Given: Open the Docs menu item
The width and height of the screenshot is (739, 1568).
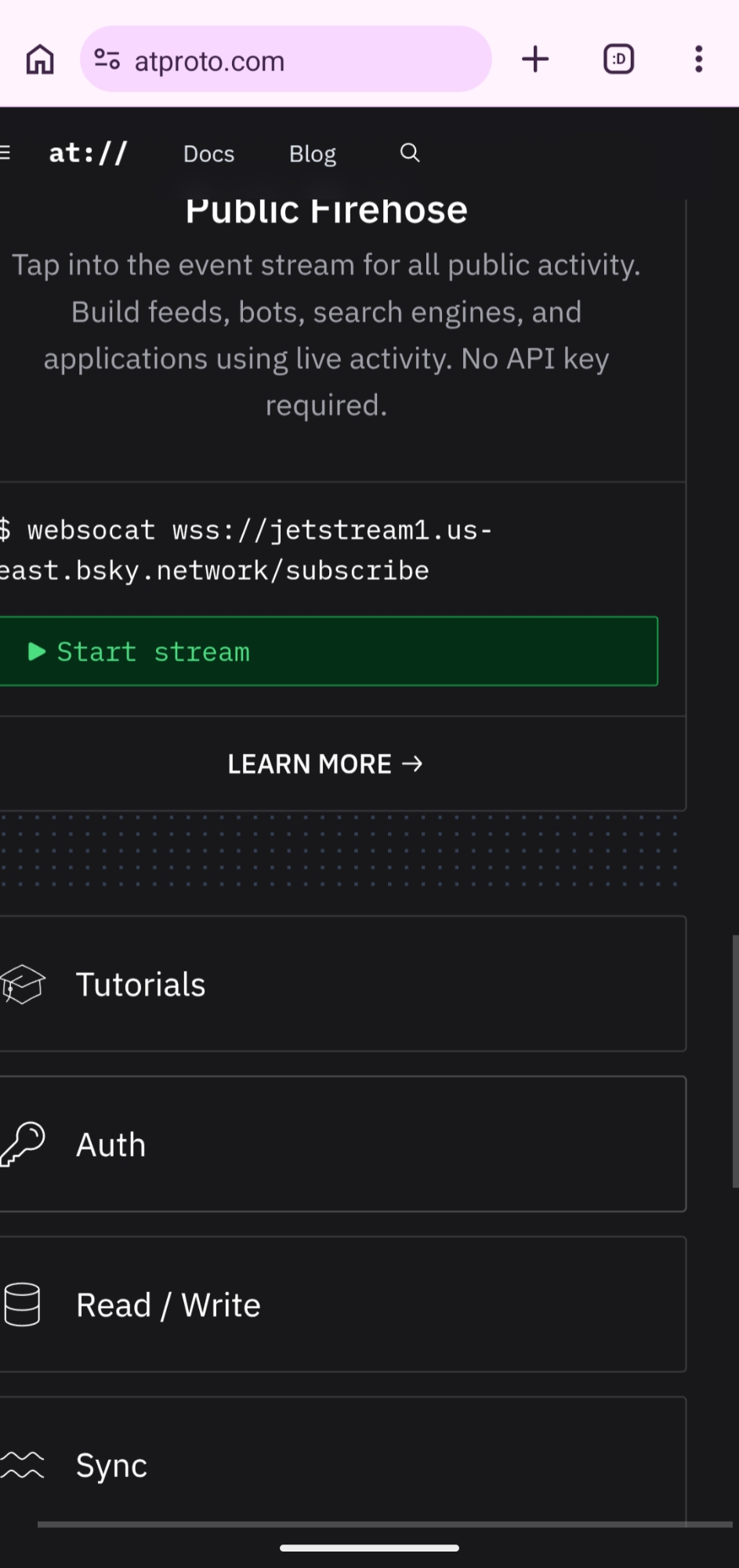Looking at the screenshot, I should pos(208,154).
